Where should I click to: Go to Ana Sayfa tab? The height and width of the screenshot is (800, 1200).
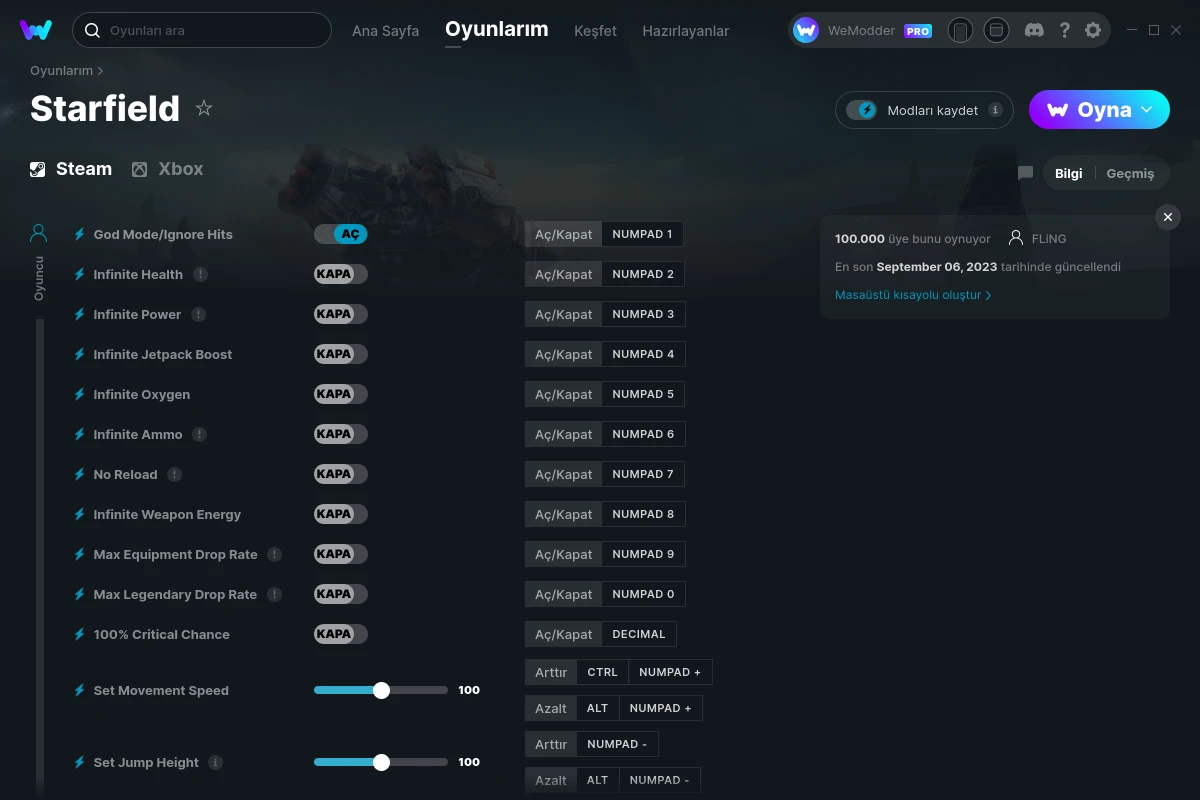tap(385, 31)
